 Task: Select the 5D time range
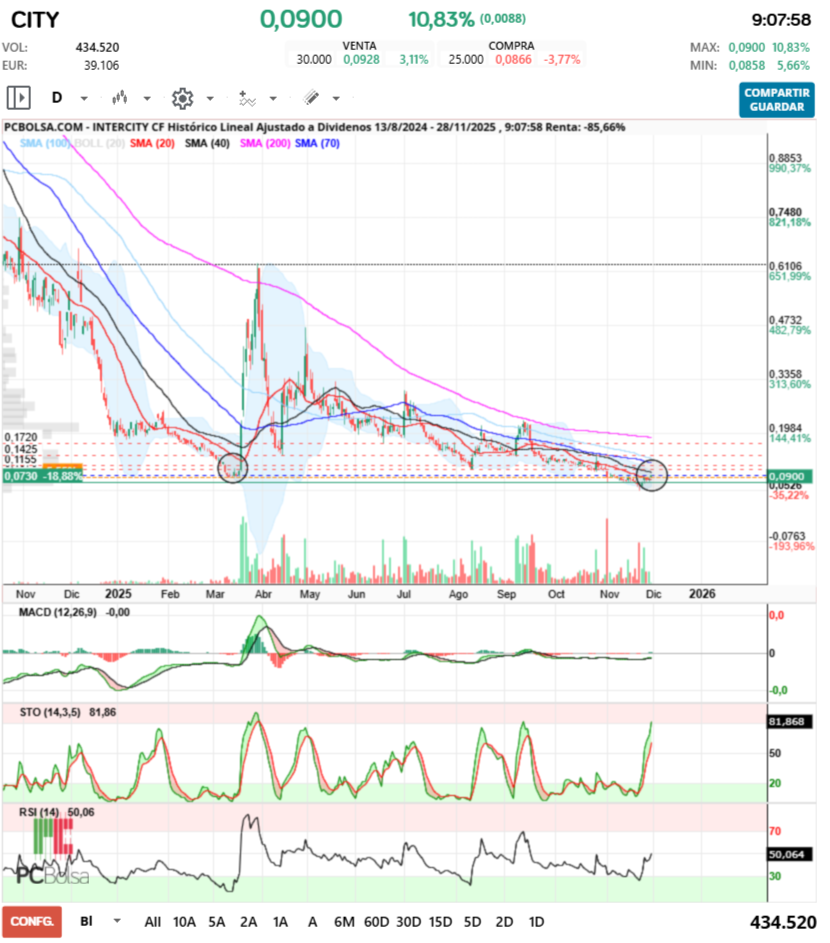click(472, 922)
